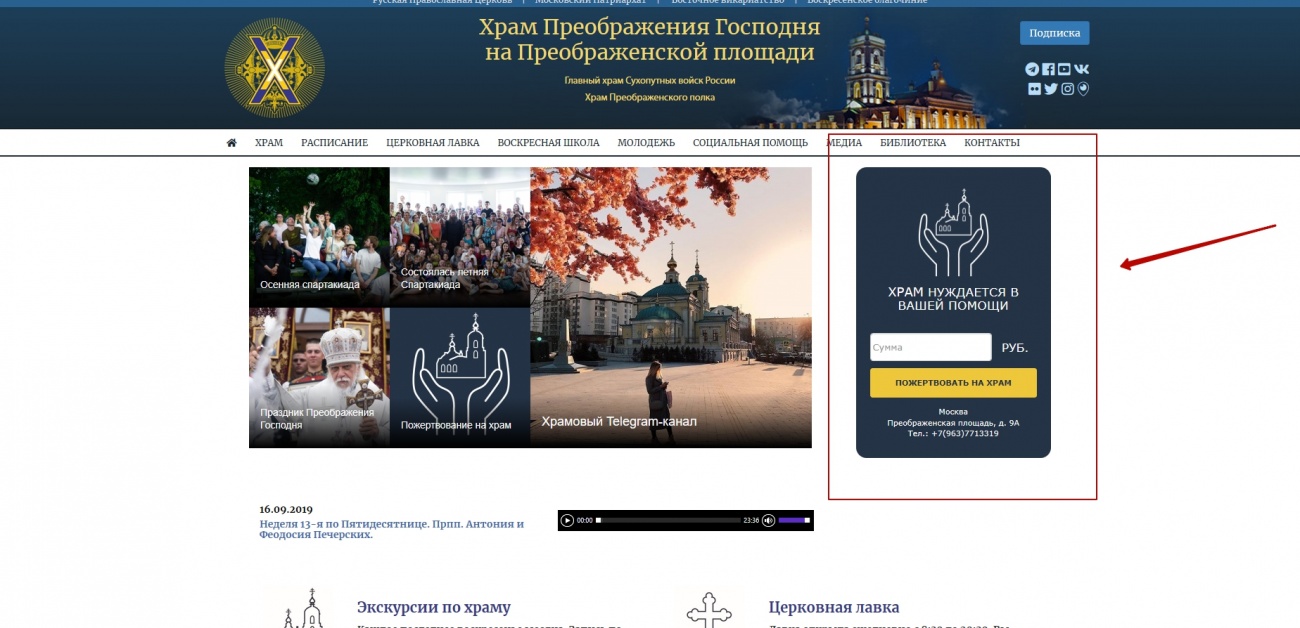Click ПОЖЕРТВОВАТЬ НА ХРАМ button
1300x628 pixels.
pos(953,383)
